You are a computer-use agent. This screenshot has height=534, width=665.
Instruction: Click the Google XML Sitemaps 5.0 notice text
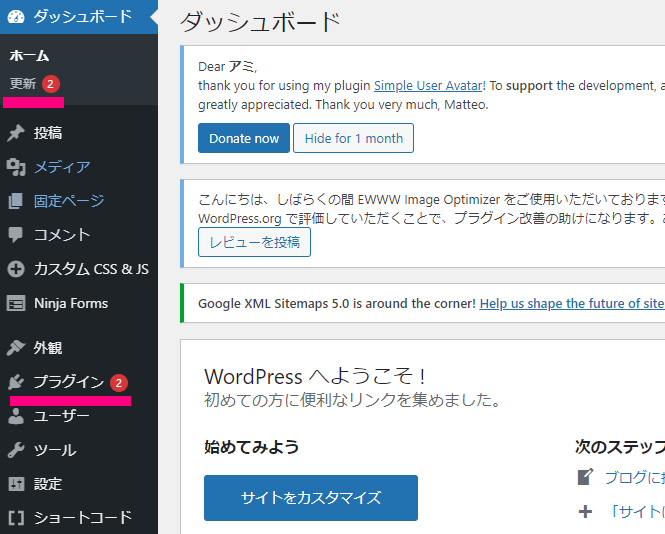point(337,303)
